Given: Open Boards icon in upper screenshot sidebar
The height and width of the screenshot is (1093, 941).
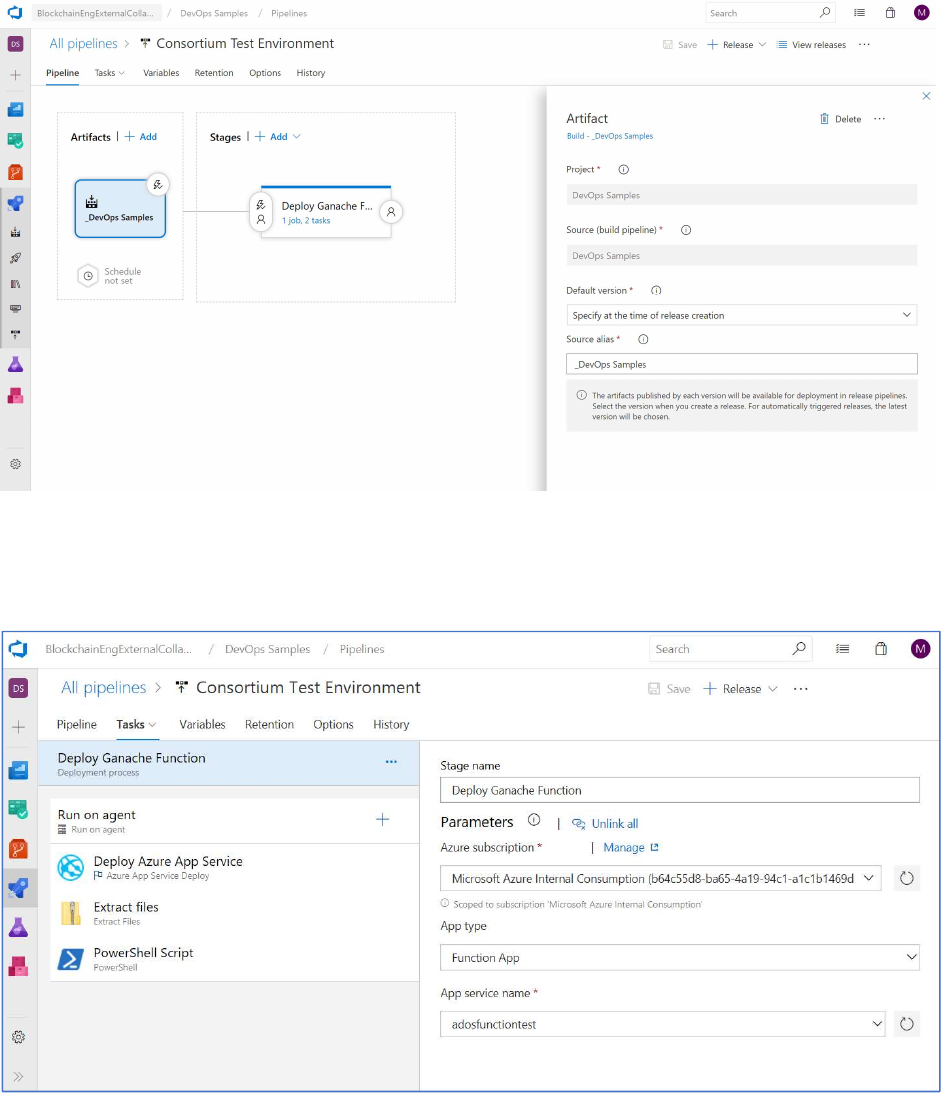Looking at the screenshot, I should click(15, 140).
